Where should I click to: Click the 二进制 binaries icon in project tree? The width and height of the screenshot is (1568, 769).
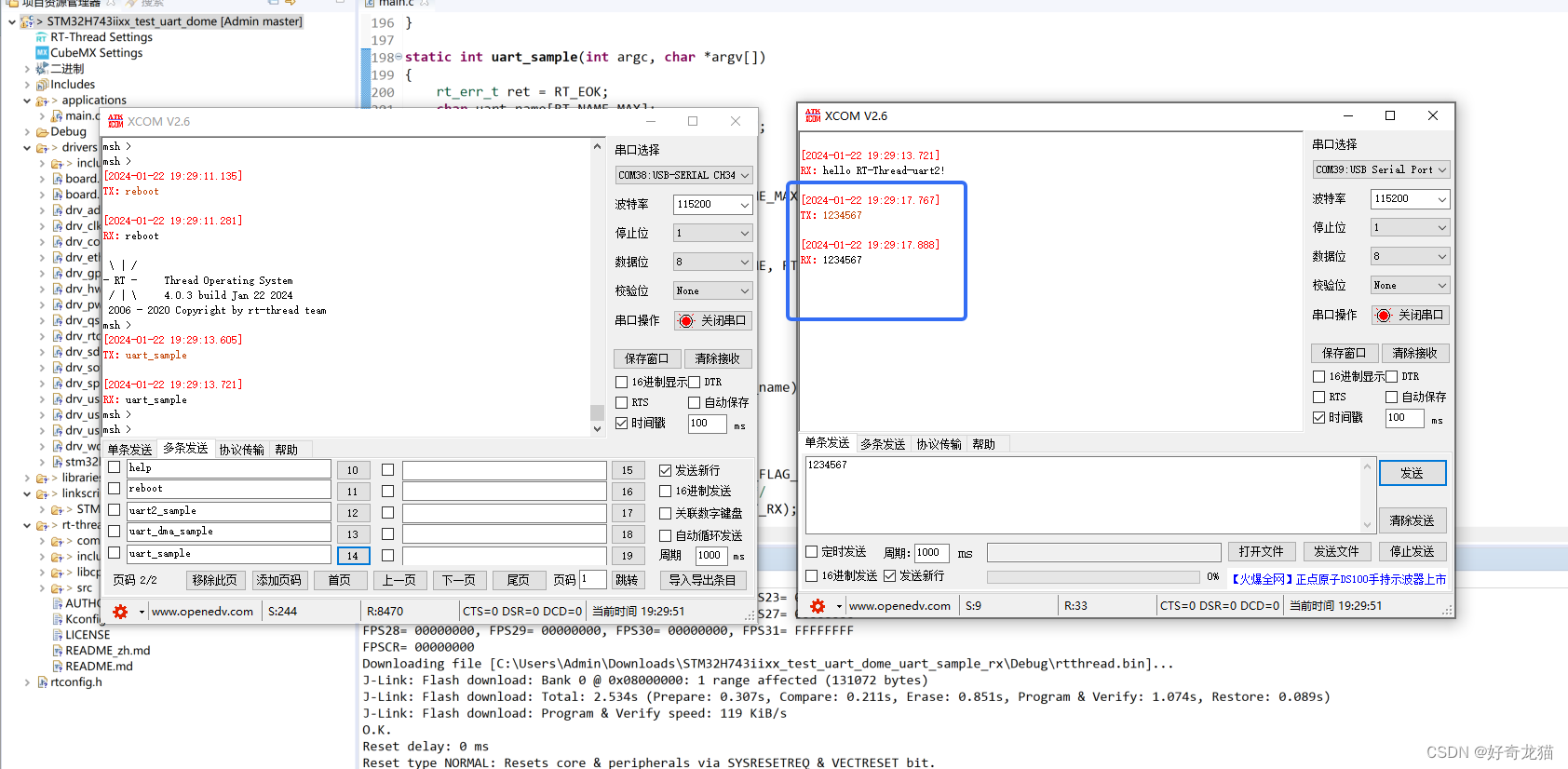(42, 69)
